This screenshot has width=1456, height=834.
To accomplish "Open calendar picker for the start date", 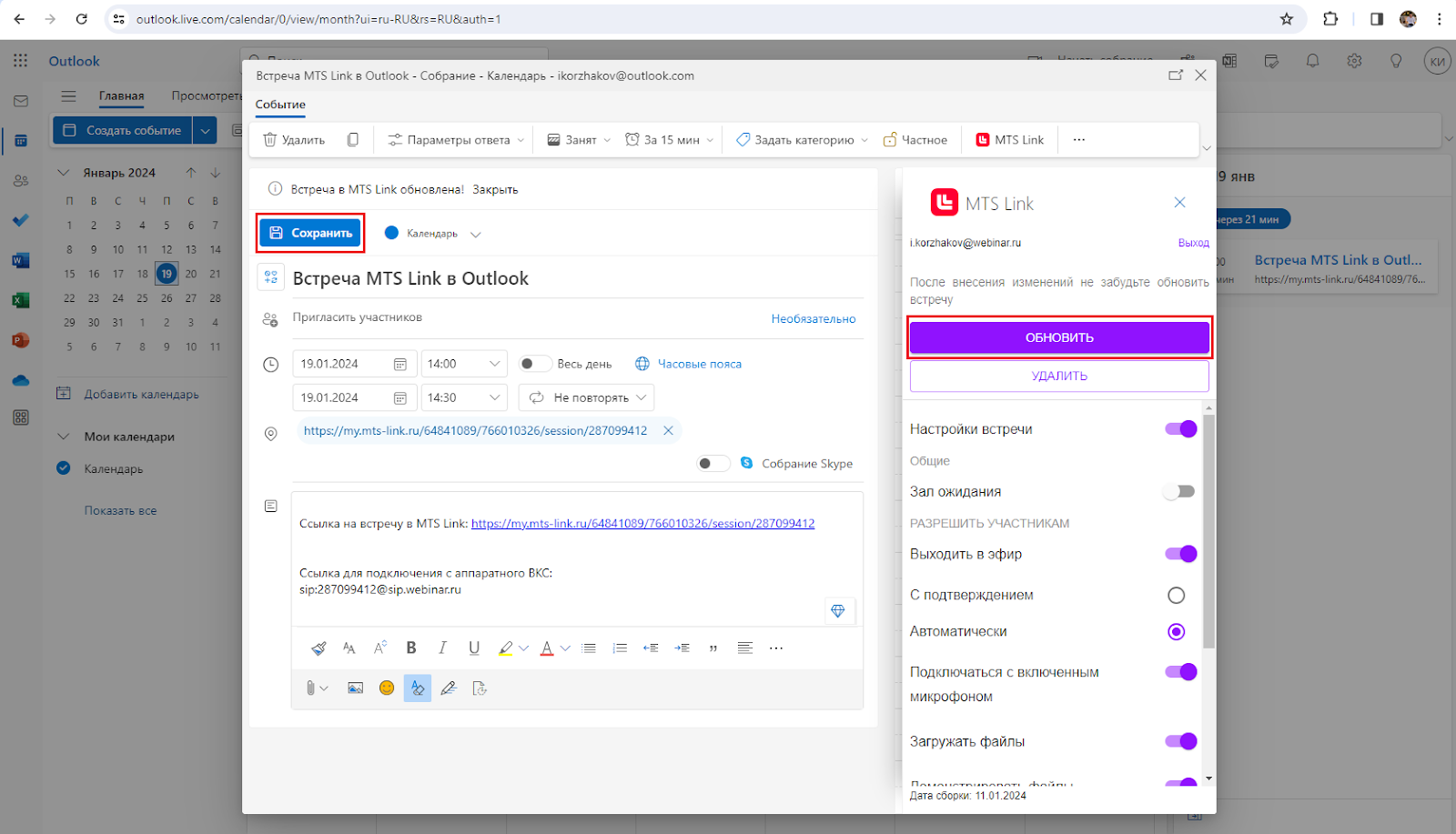I will pyautogui.click(x=399, y=364).
